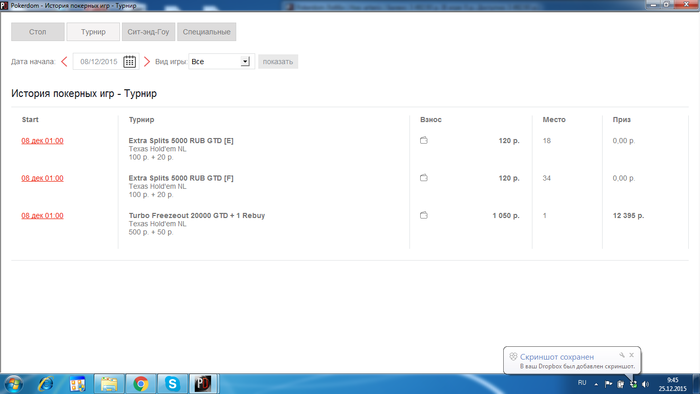Close the Dropbox screenshot notification
Screen dimensions: 700x394
[631, 355]
